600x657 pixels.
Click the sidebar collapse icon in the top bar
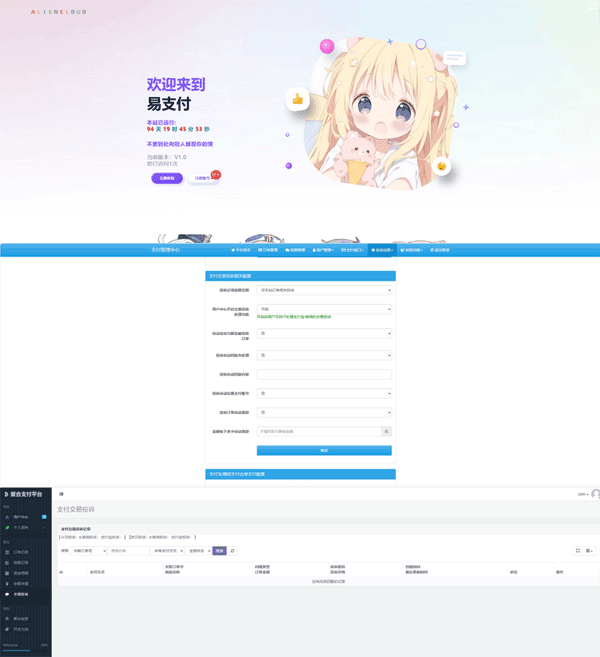coord(61,494)
